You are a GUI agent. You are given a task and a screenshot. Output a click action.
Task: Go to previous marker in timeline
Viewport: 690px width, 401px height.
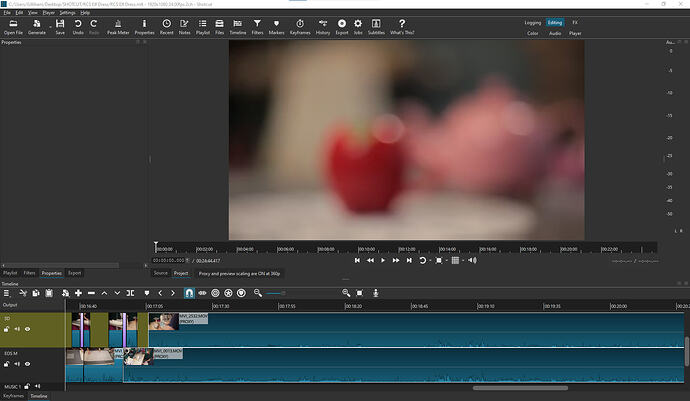(x=160, y=293)
